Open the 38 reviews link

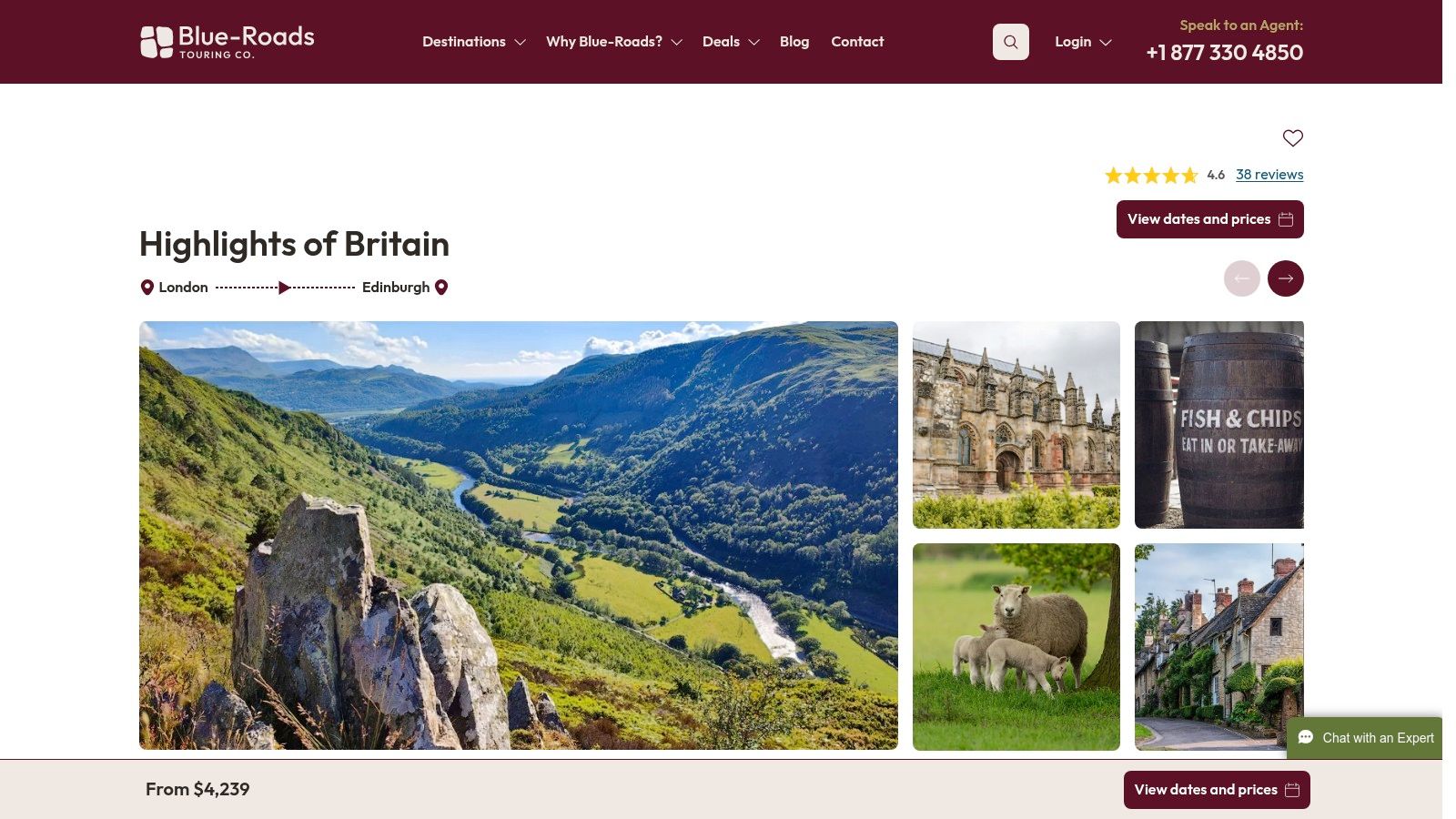[x=1269, y=175]
